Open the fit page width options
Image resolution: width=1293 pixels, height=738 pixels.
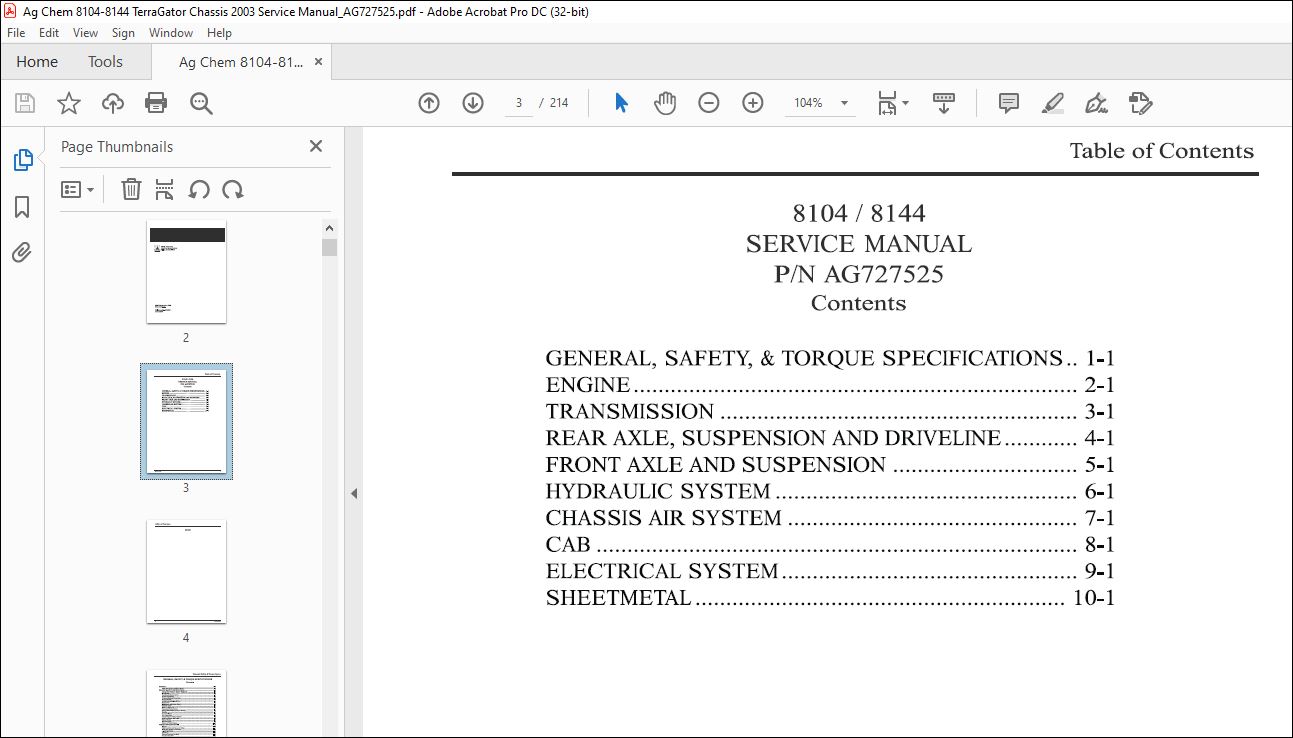coord(892,103)
